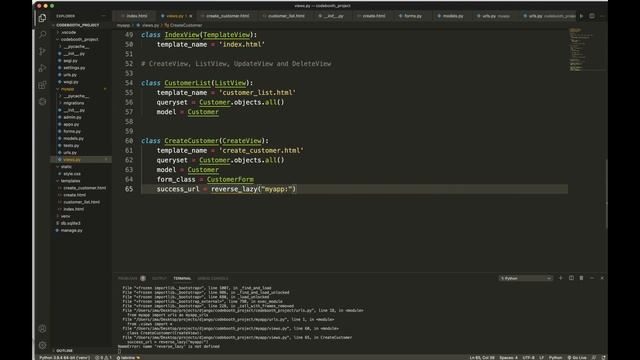Viewport: 640px width, 360px height.
Task: Click the errors and warnings status indicator
Action: (103, 358)
